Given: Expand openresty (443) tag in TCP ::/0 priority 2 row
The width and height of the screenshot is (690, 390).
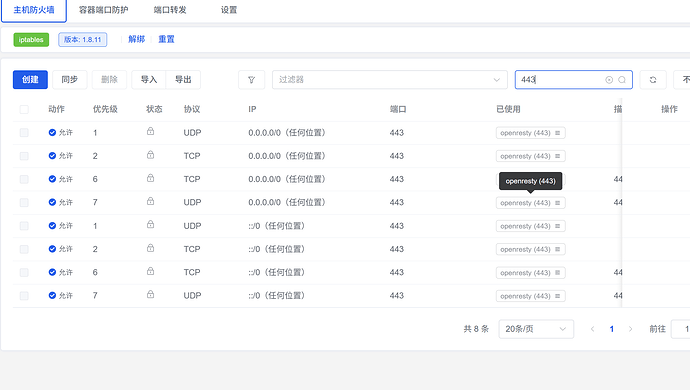Looking at the screenshot, I should (530, 250).
